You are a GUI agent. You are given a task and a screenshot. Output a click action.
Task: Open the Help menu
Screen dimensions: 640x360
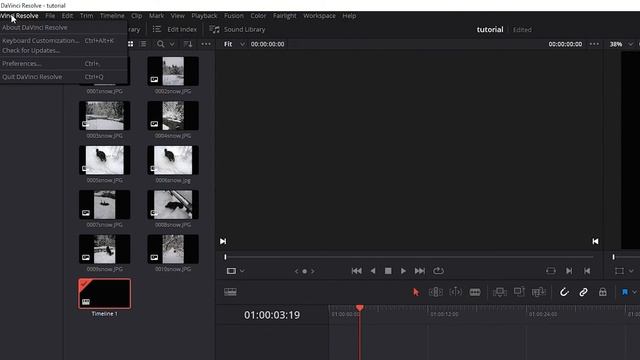[x=349, y=16]
